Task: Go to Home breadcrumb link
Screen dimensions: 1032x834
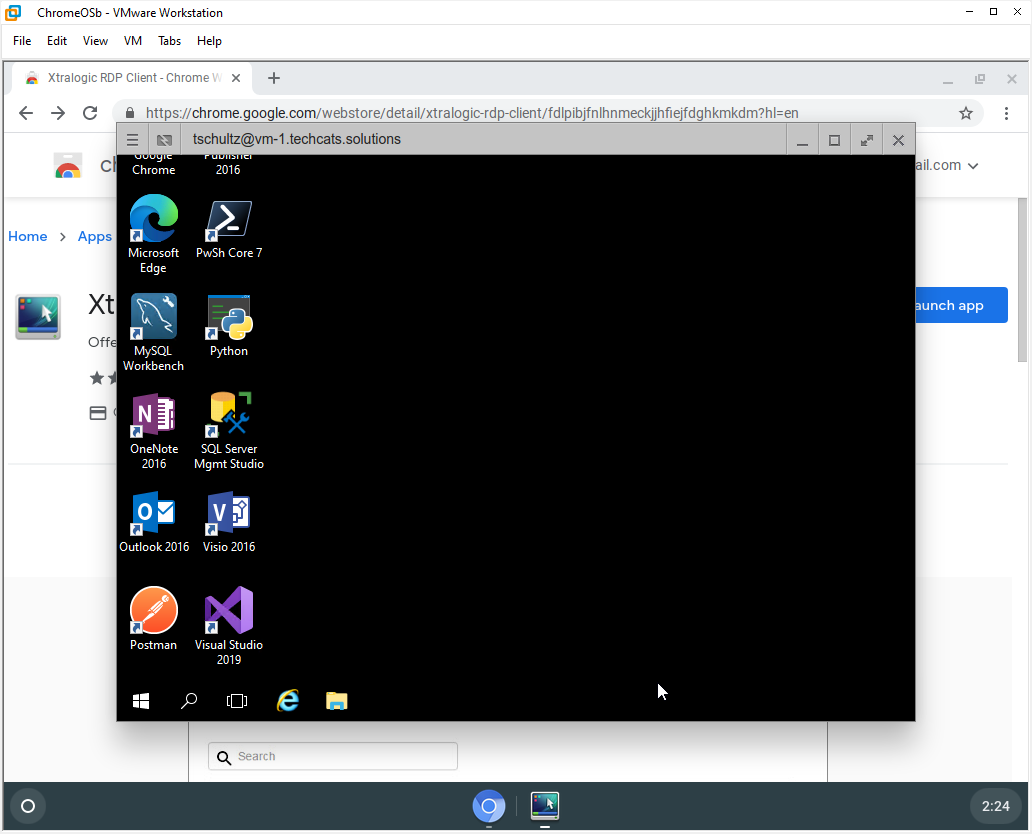Action: pos(28,236)
